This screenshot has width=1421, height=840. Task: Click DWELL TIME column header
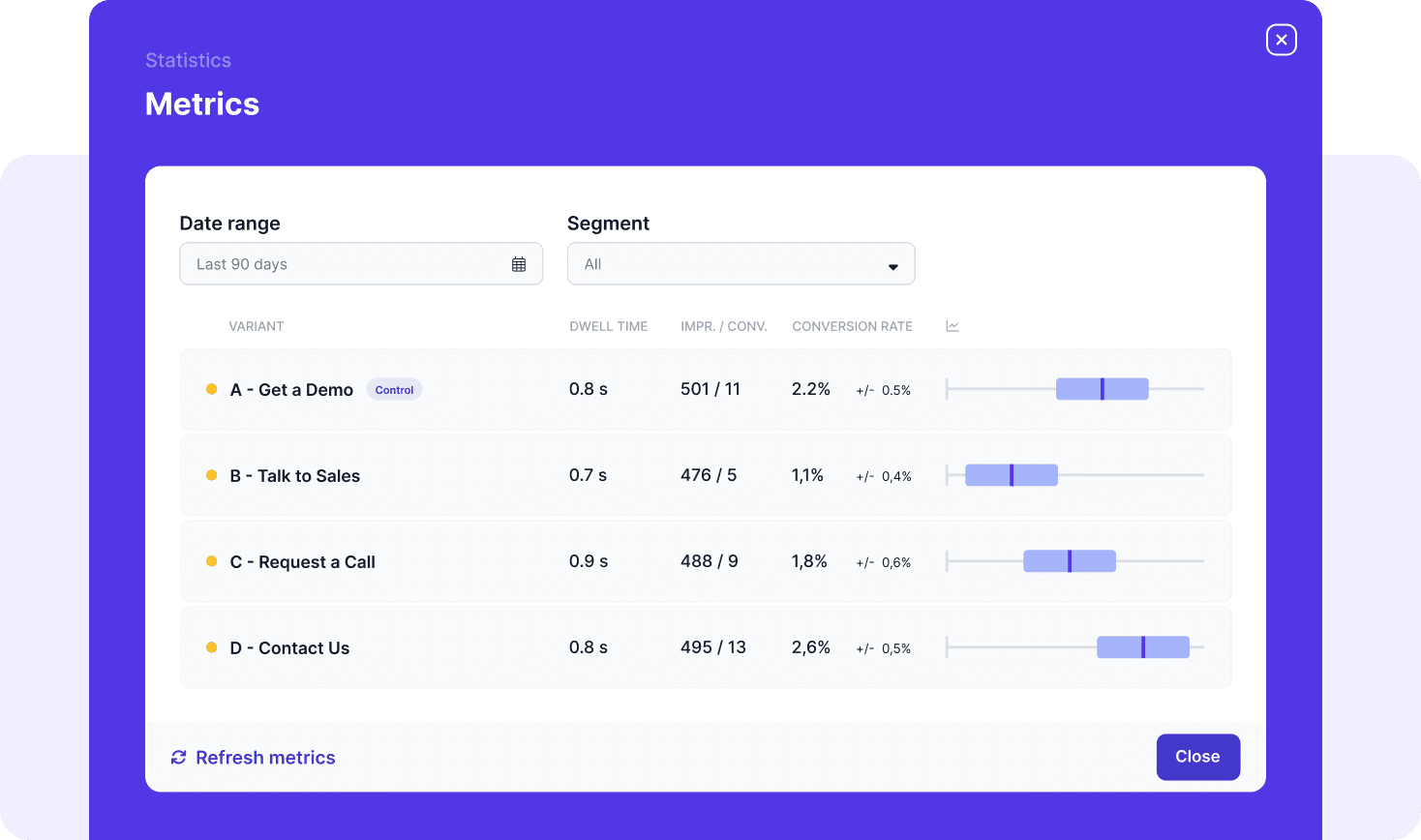(609, 326)
